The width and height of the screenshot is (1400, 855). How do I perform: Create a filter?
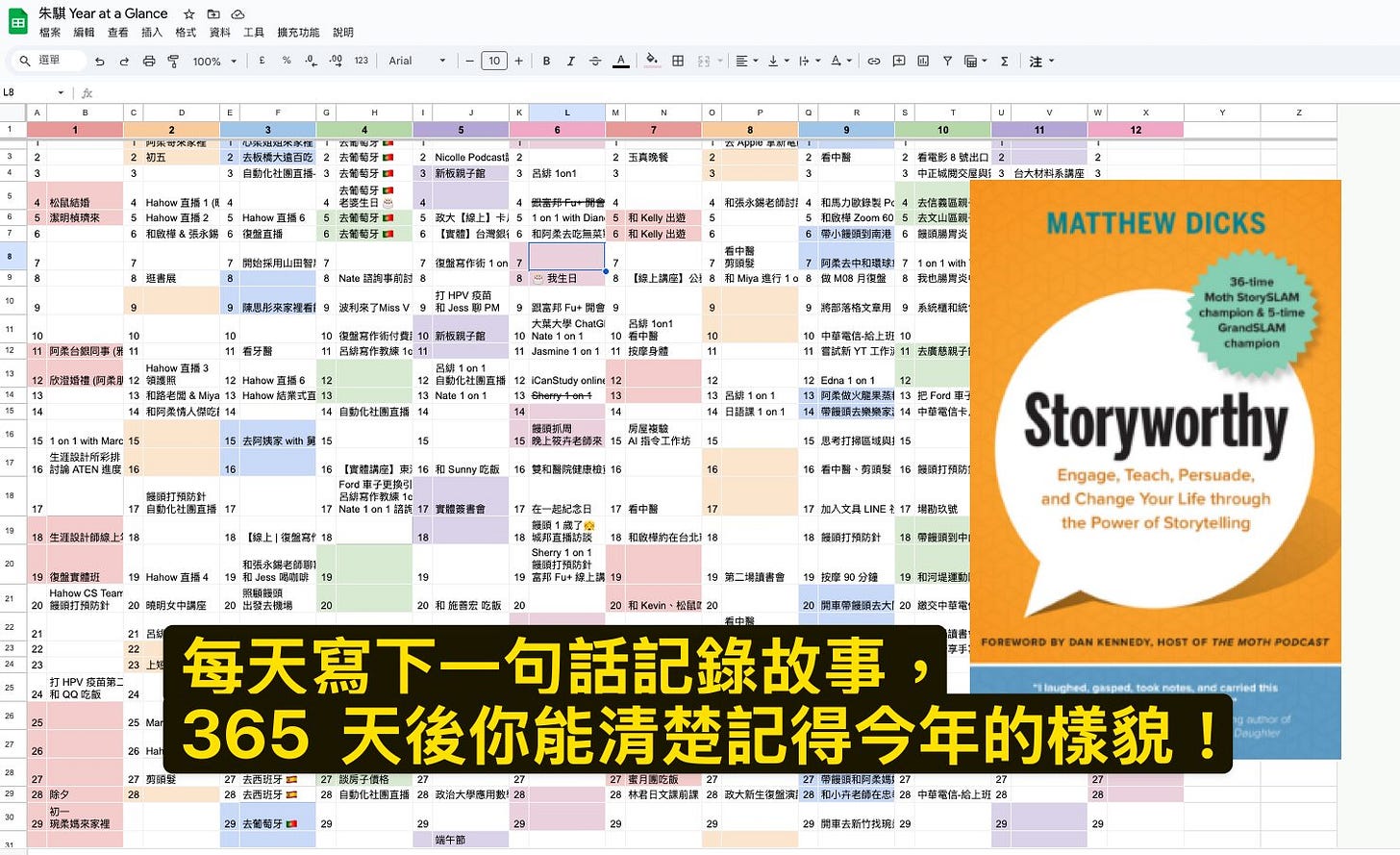(948, 61)
